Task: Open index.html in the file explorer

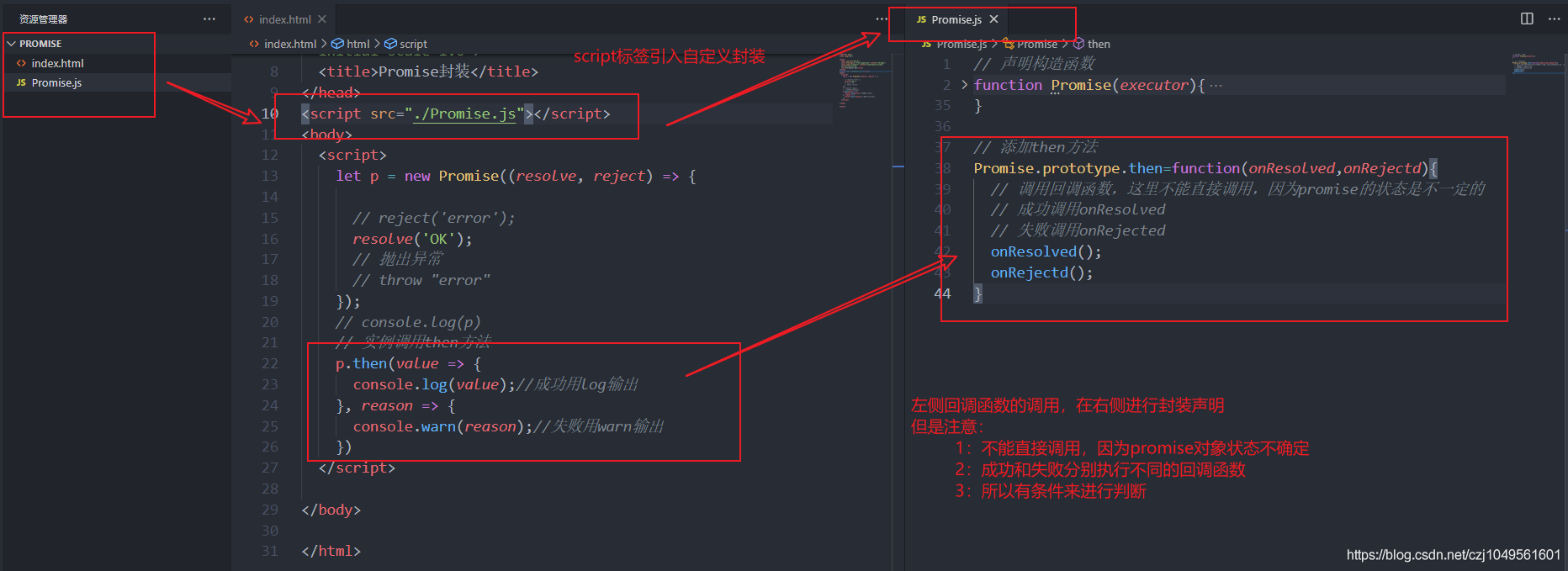Action: point(57,63)
